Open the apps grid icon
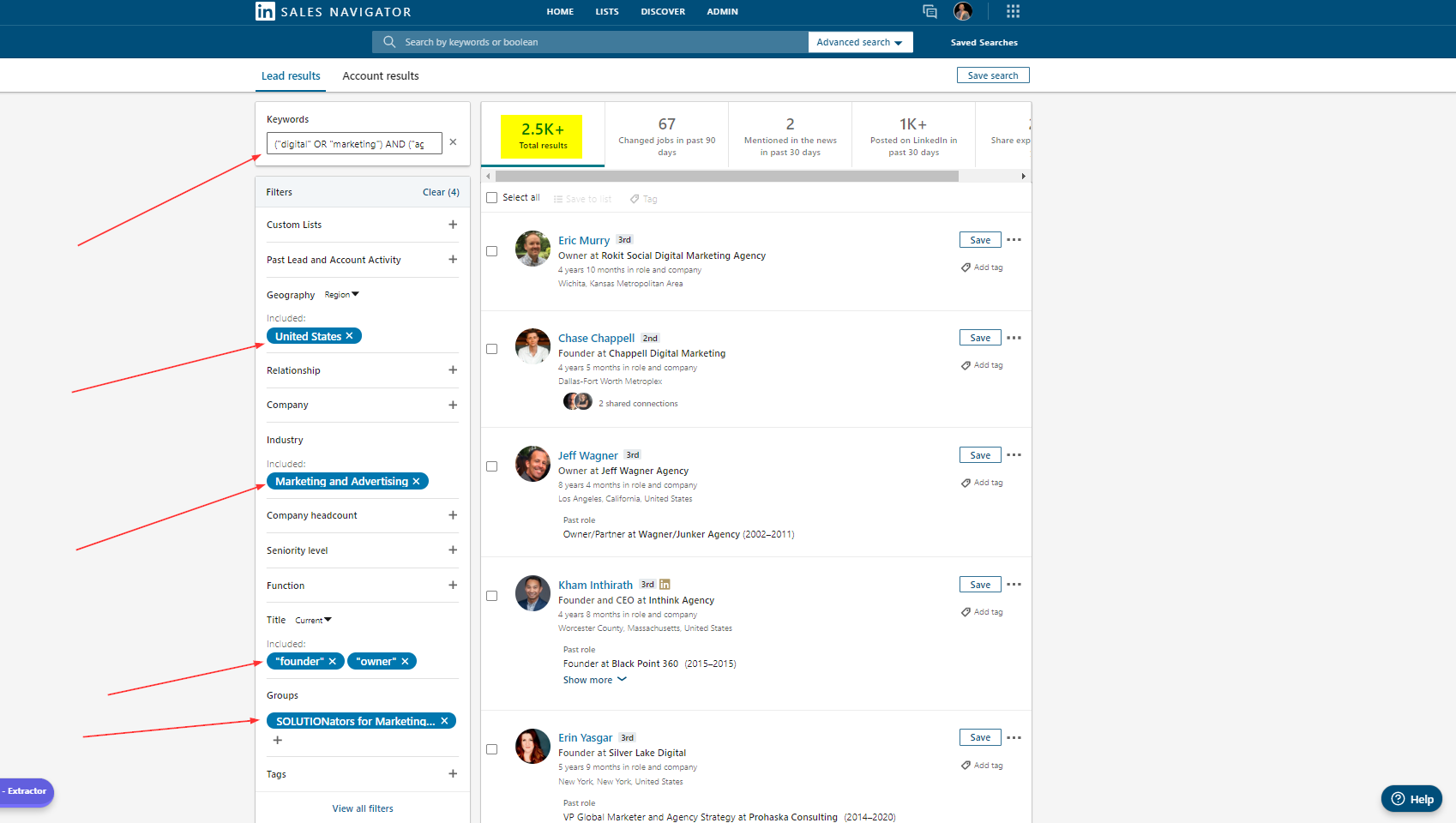The width and height of the screenshot is (1456, 823). pos(1013,11)
